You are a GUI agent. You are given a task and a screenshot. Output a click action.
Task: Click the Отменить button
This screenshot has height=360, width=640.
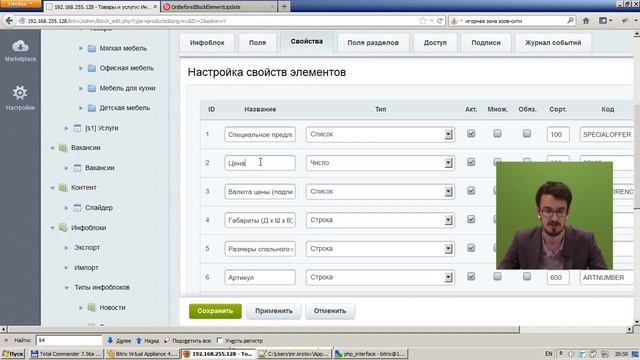[330, 311]
